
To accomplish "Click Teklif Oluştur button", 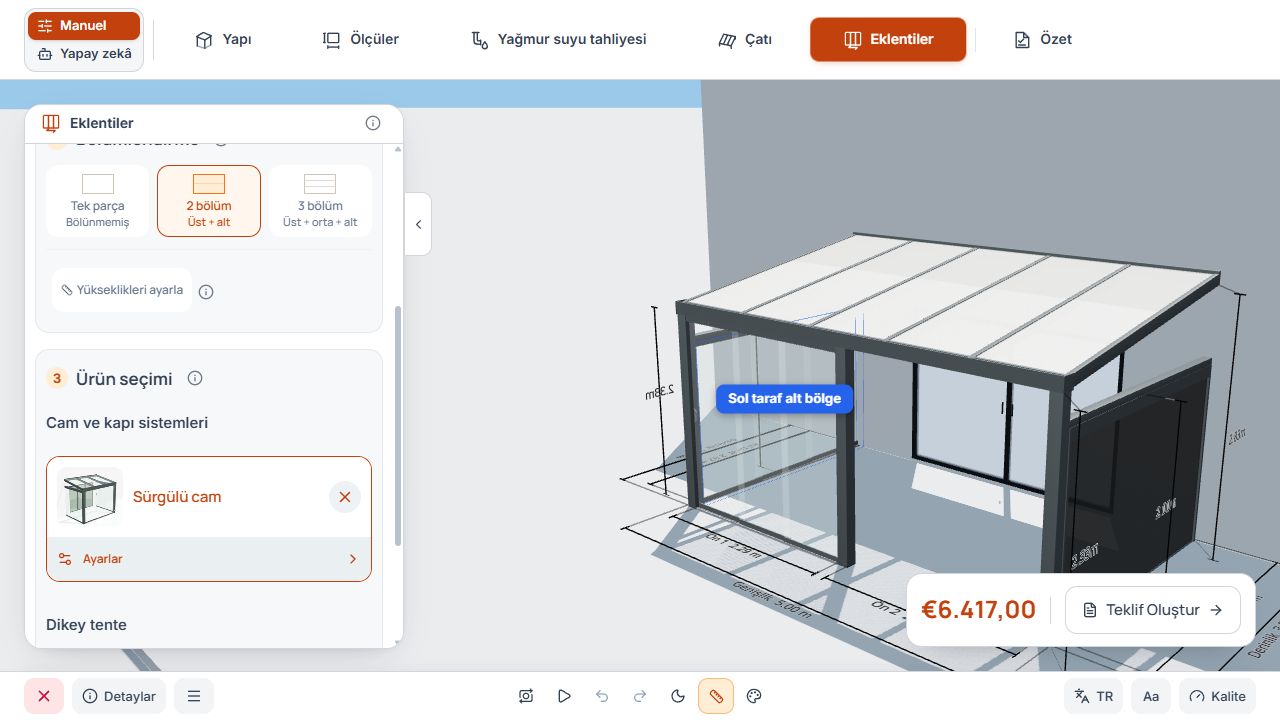I will click(1153, 610).
